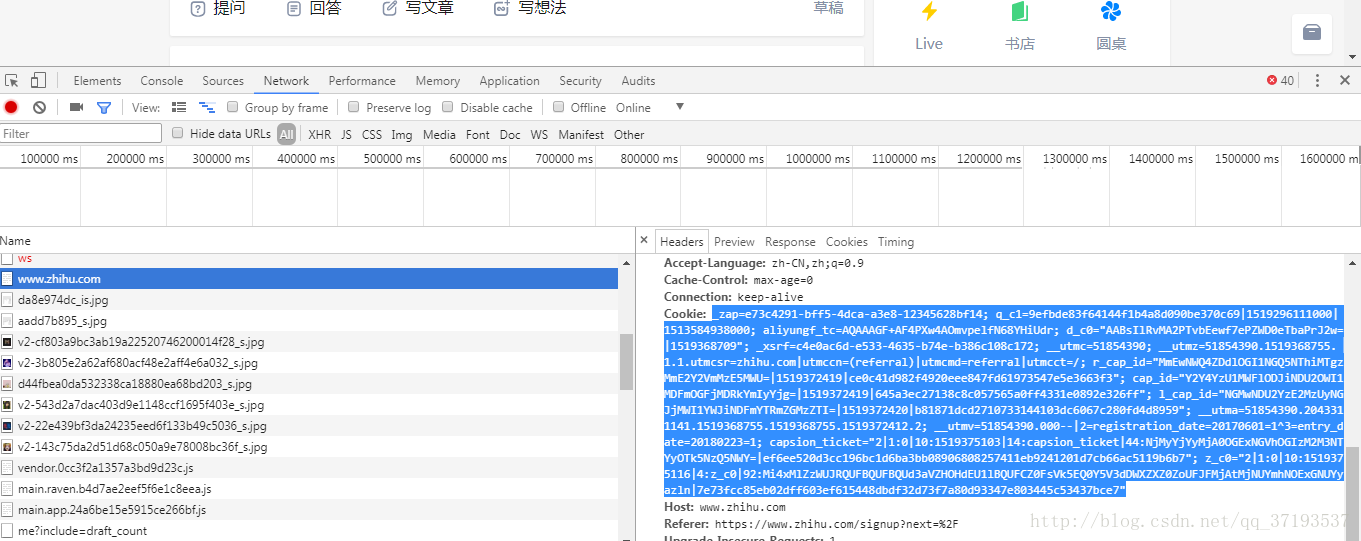Screen dimensions: 1361x541
Task: Filter requests by JS type
Action: coord(346,134)
